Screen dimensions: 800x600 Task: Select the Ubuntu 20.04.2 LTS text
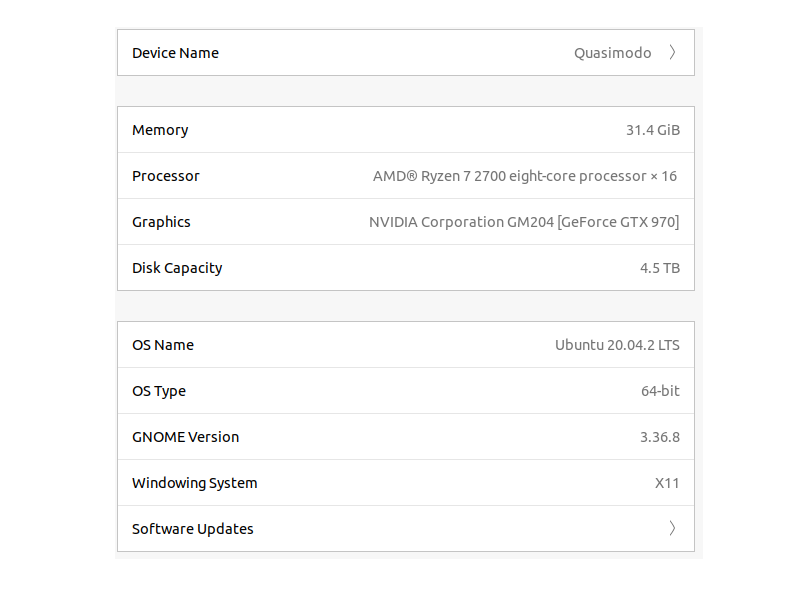click(x=617, y=345)
